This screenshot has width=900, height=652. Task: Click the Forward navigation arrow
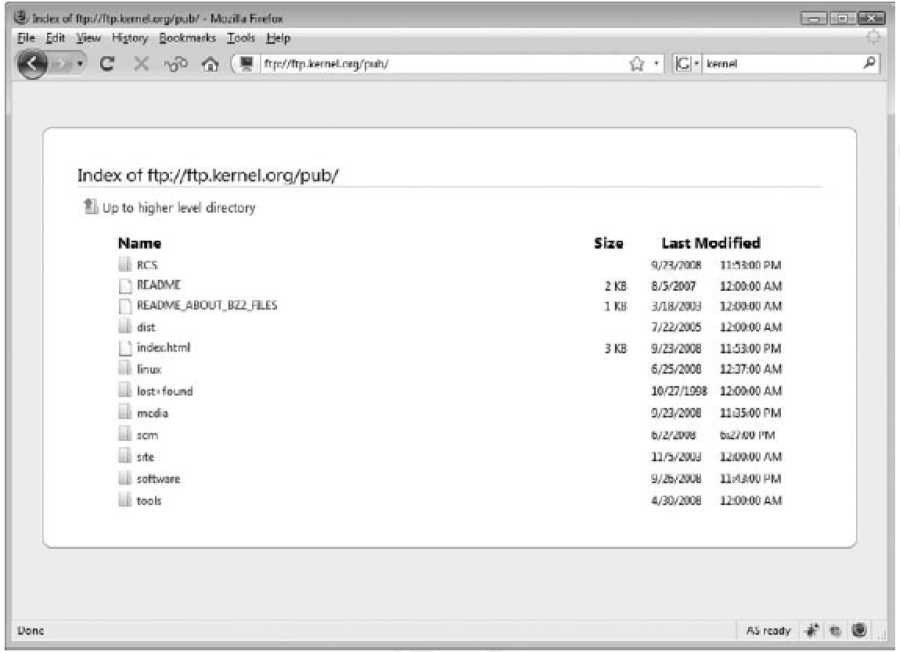tap(61, 64)
